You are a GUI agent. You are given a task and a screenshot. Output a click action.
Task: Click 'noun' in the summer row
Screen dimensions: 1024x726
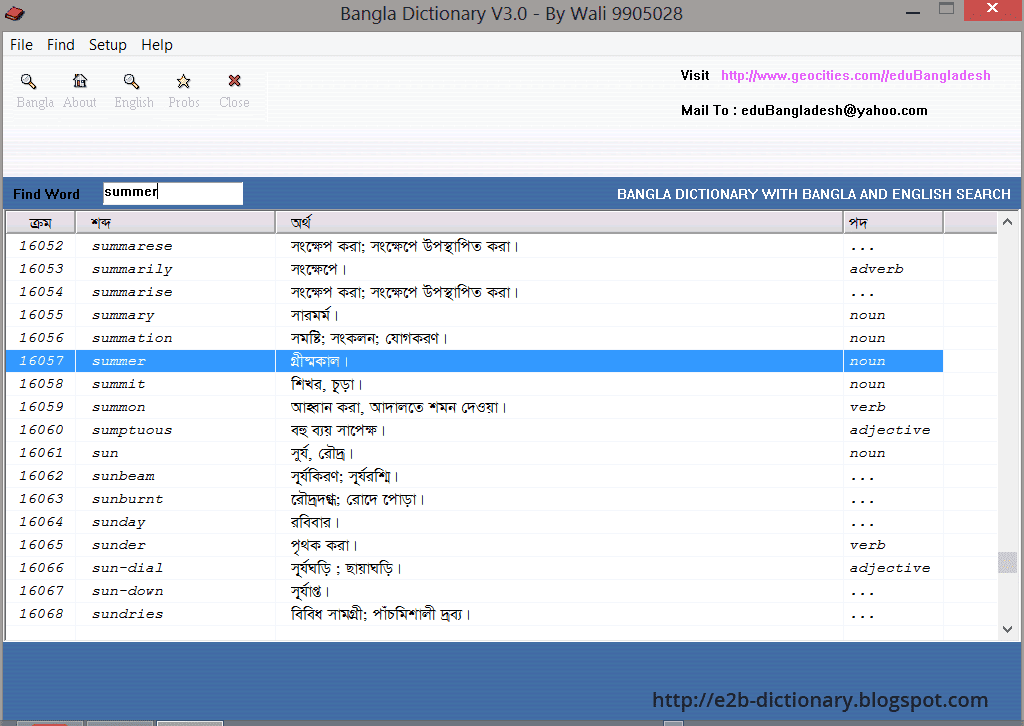867,361
